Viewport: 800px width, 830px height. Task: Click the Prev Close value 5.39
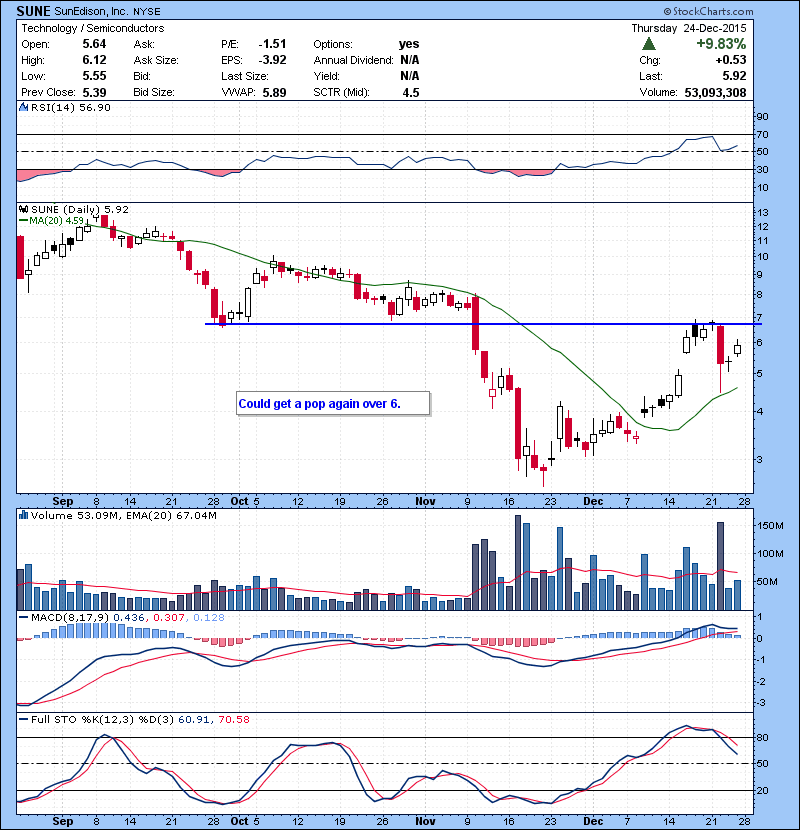(x=94, y=92)
